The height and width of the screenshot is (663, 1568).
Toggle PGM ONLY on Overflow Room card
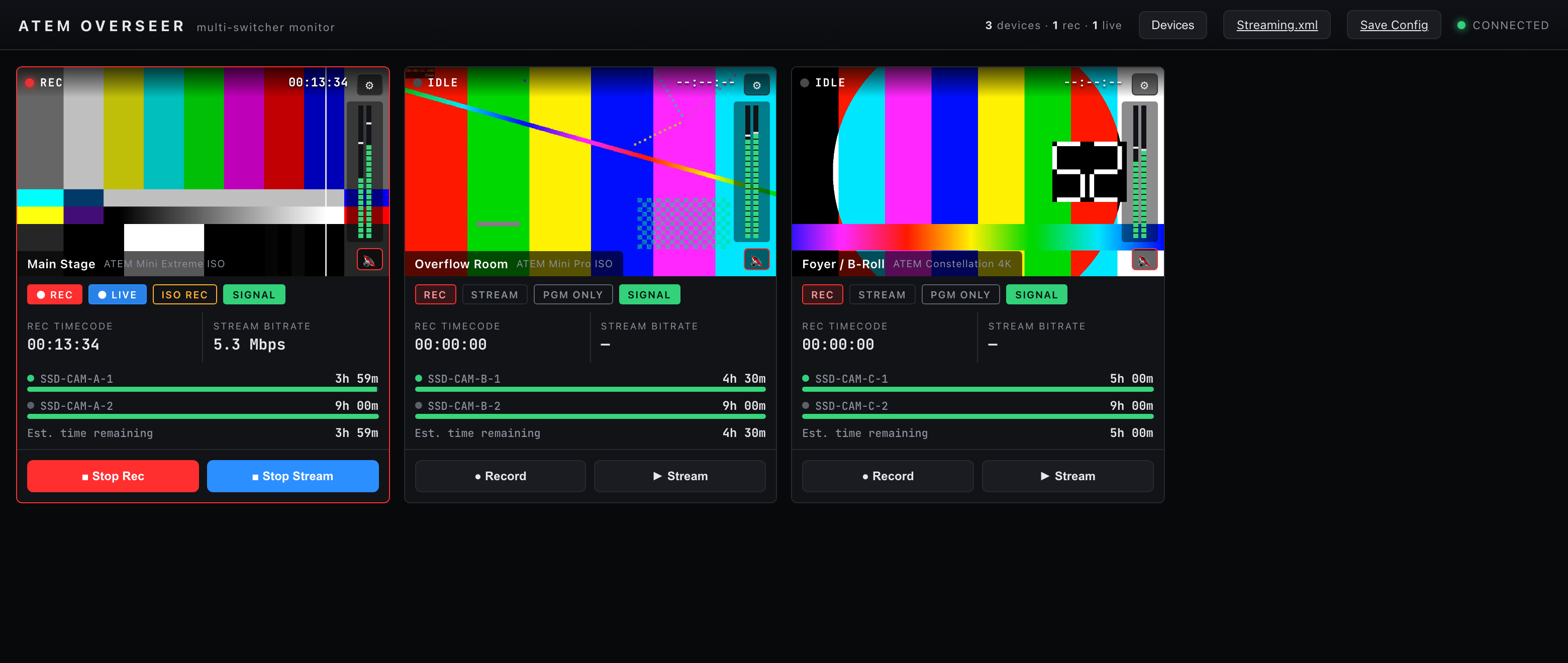[573, 294]
